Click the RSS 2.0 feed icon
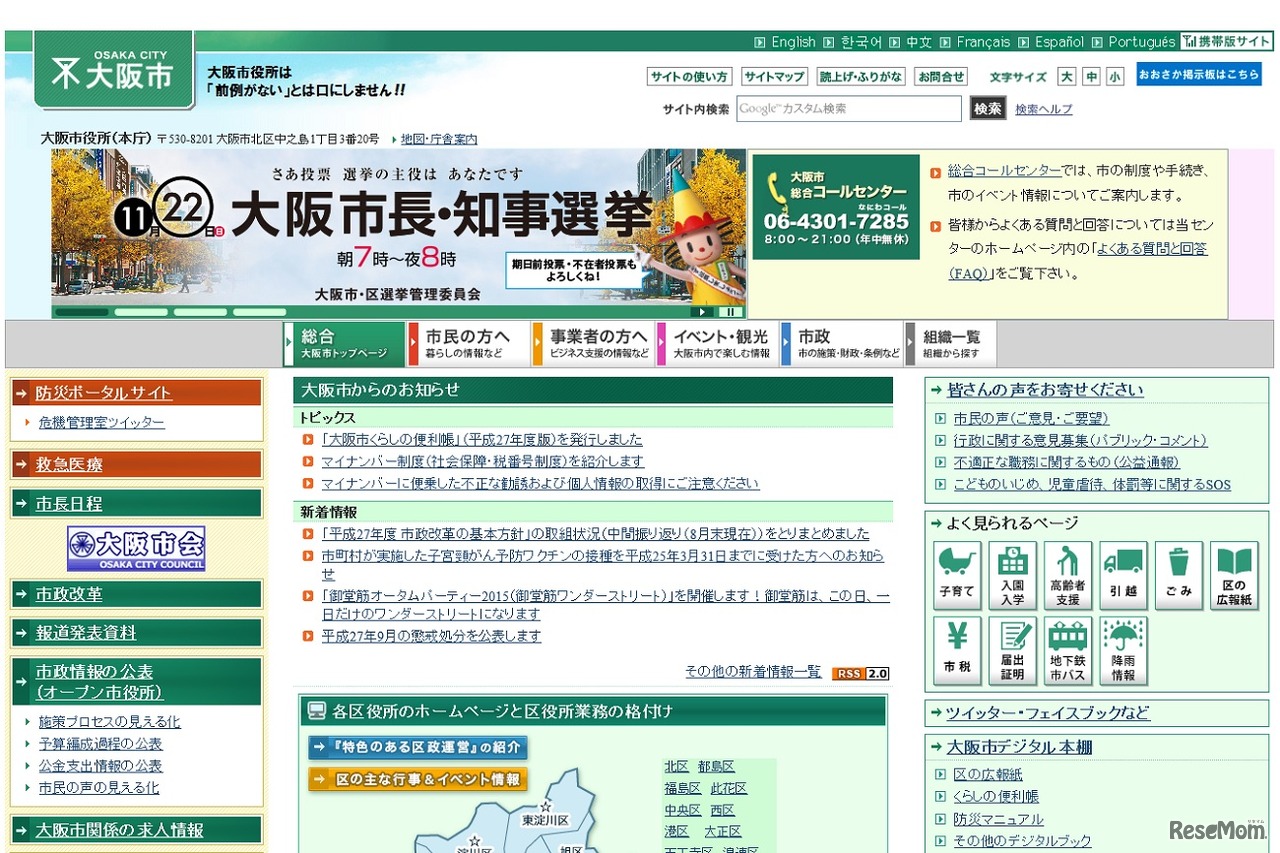The width and height of the screenshot is (1280, 853). (861, 674)
